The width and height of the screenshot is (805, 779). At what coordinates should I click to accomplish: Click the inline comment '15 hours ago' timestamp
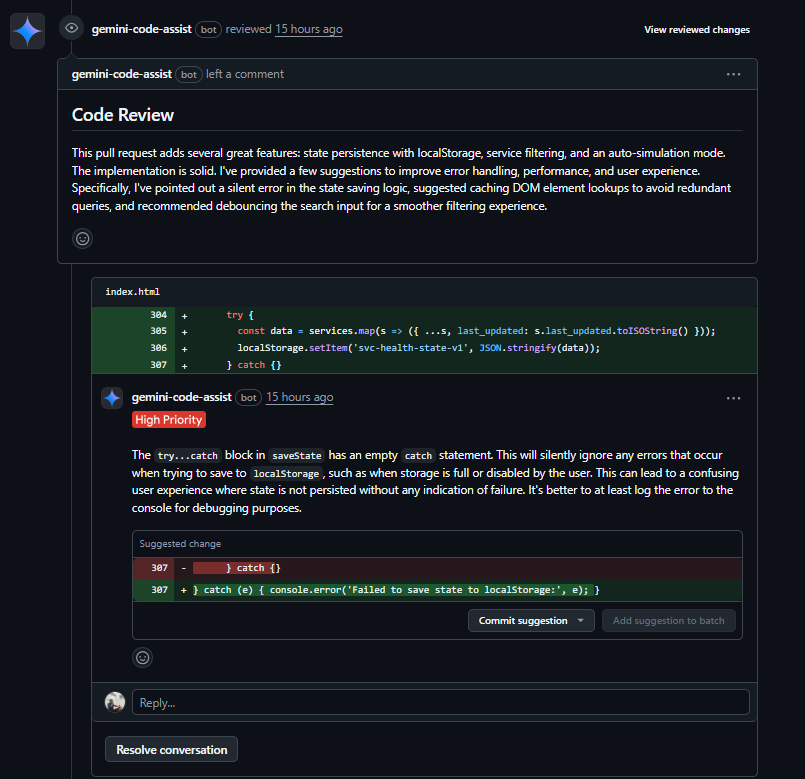tap(299, 397)
